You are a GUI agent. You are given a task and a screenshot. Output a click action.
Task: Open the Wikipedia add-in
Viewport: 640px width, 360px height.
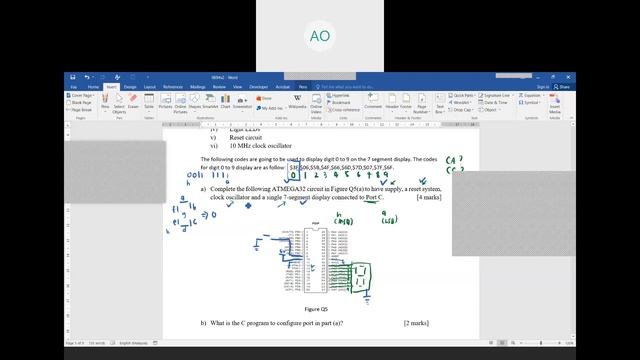point(297,101)
